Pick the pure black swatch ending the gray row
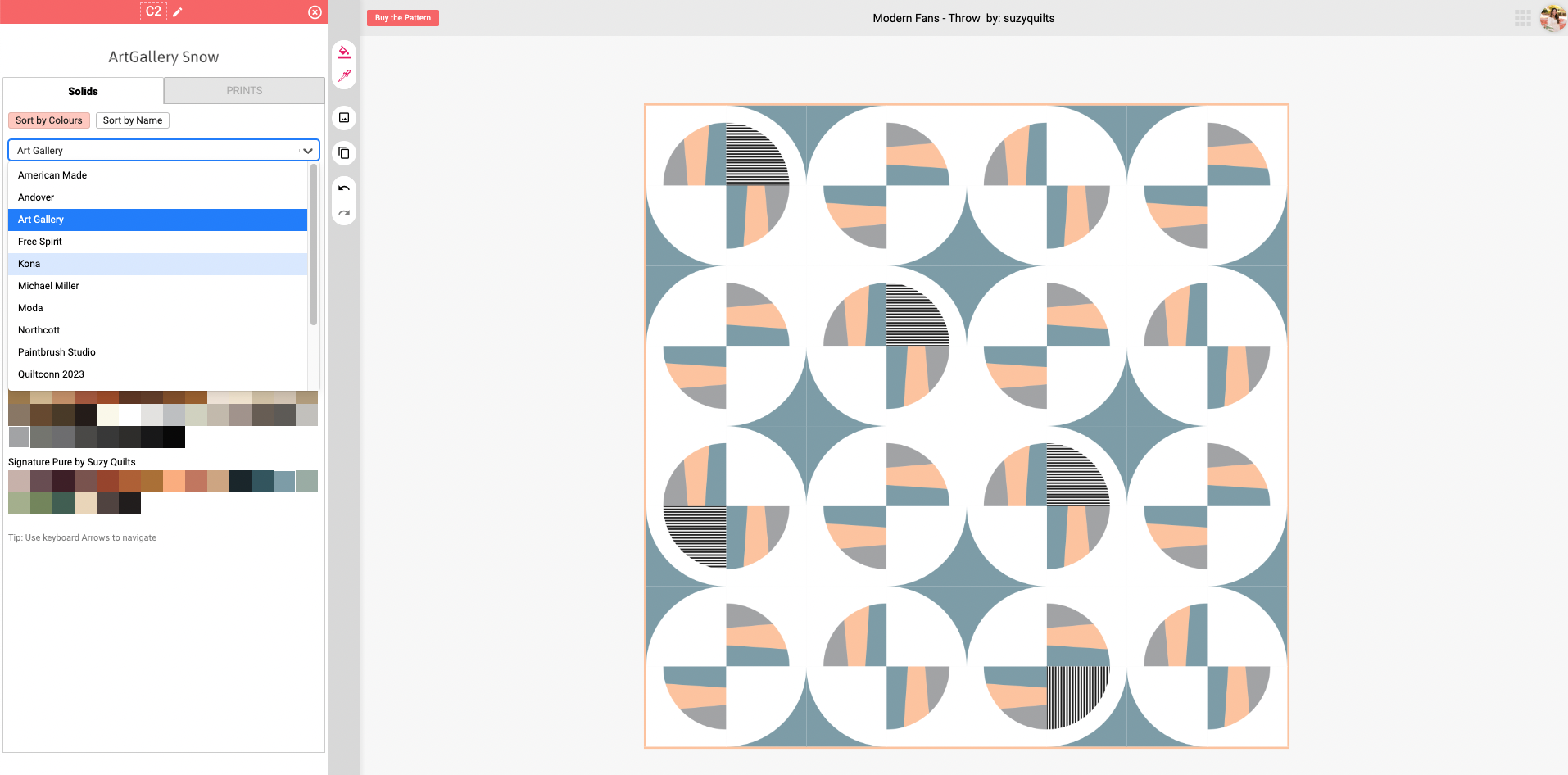Viewport: 1568px width, 775px height. 174,437
